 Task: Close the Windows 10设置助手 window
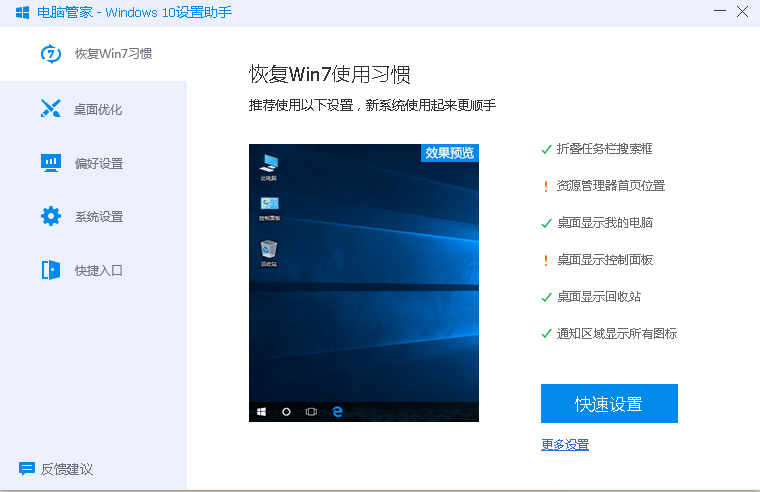743,11
